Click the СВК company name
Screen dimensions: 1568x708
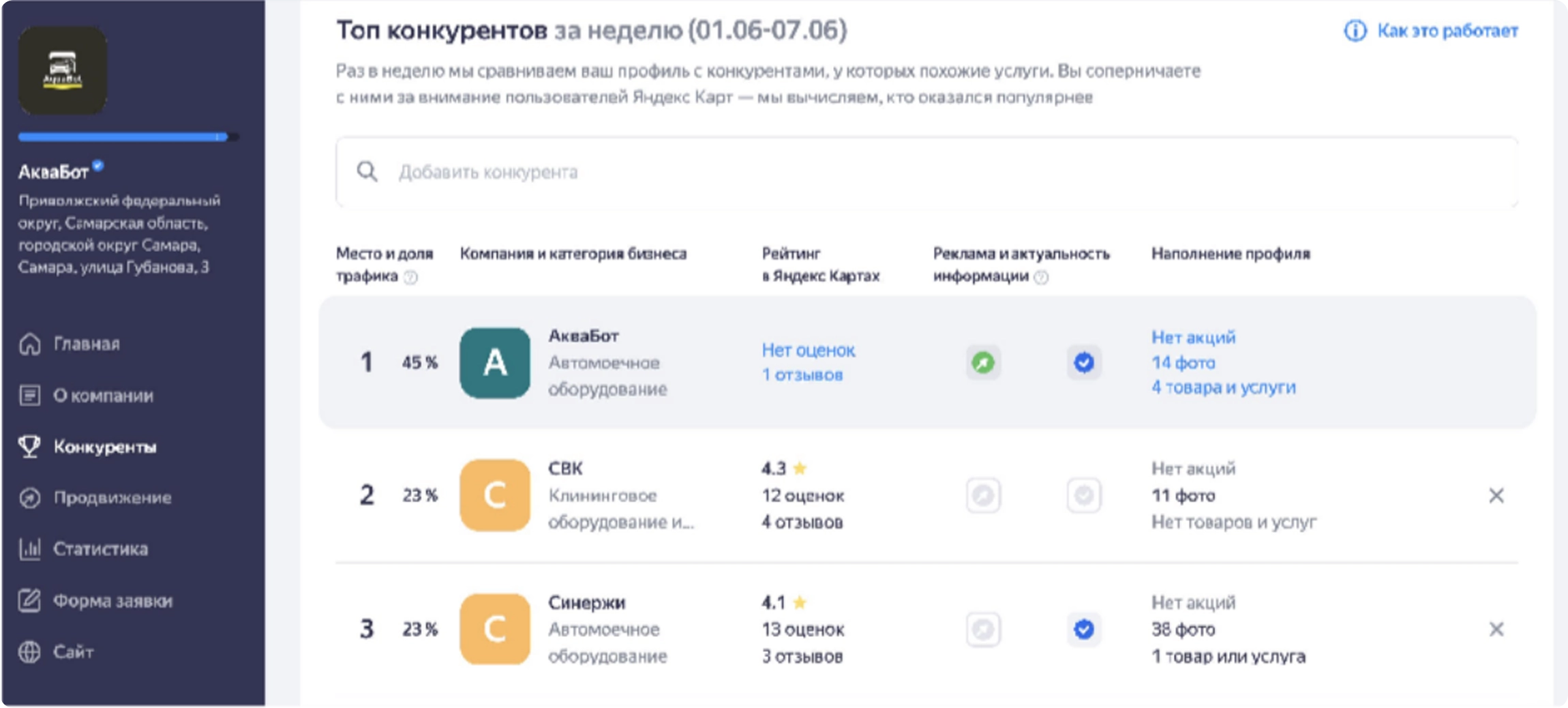click(565, 469)
